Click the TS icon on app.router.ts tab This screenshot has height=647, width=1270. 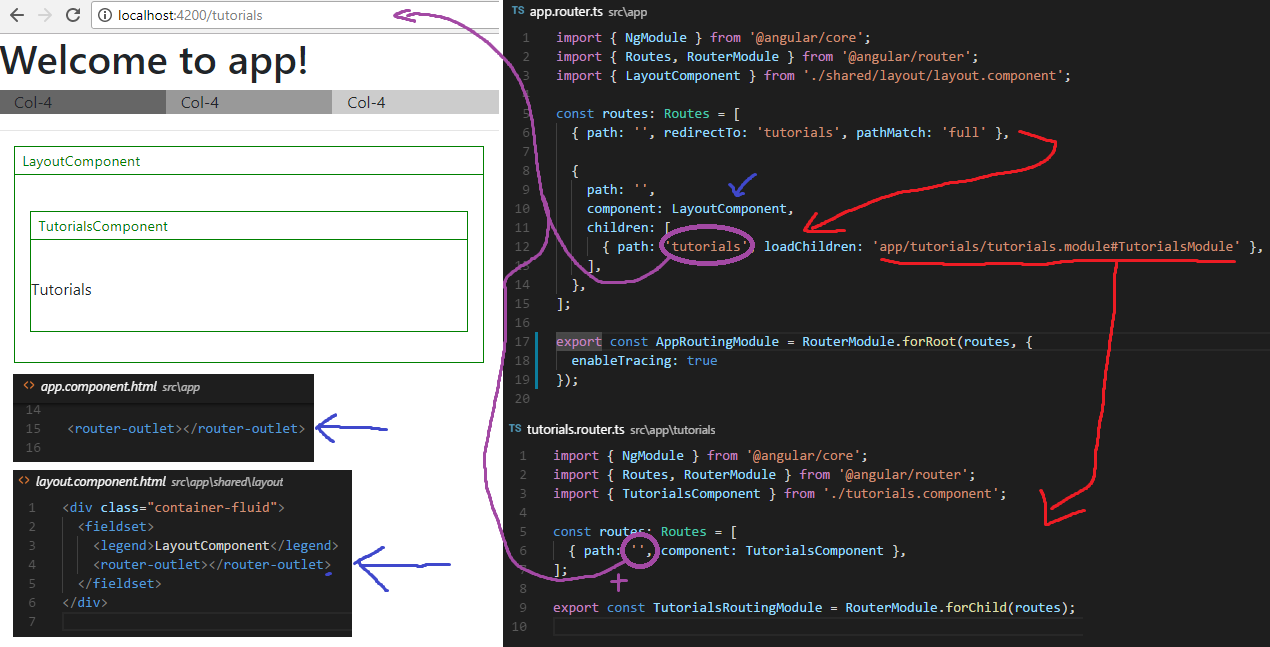click(x=517, y=10)
